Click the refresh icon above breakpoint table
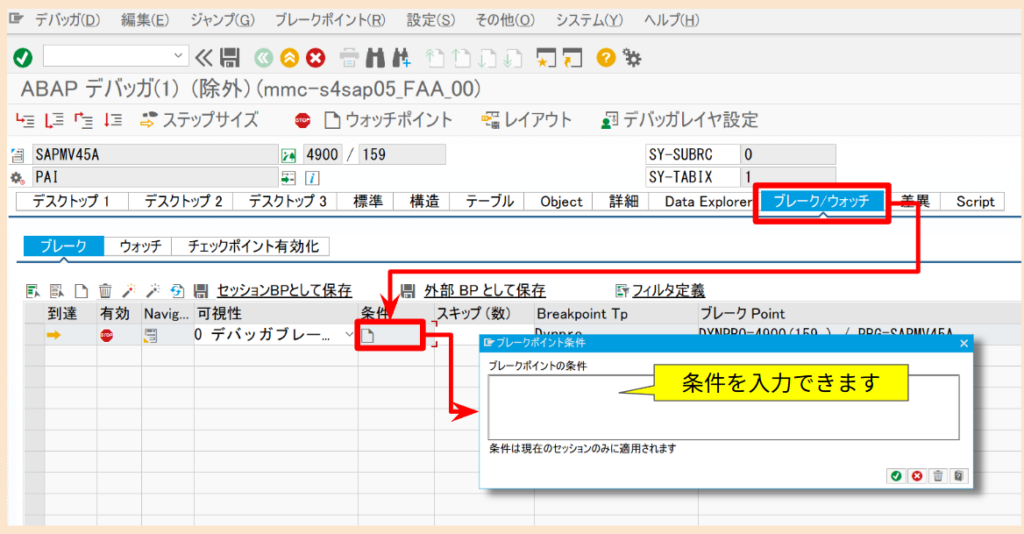1024x534 pixels. point(177,291)
